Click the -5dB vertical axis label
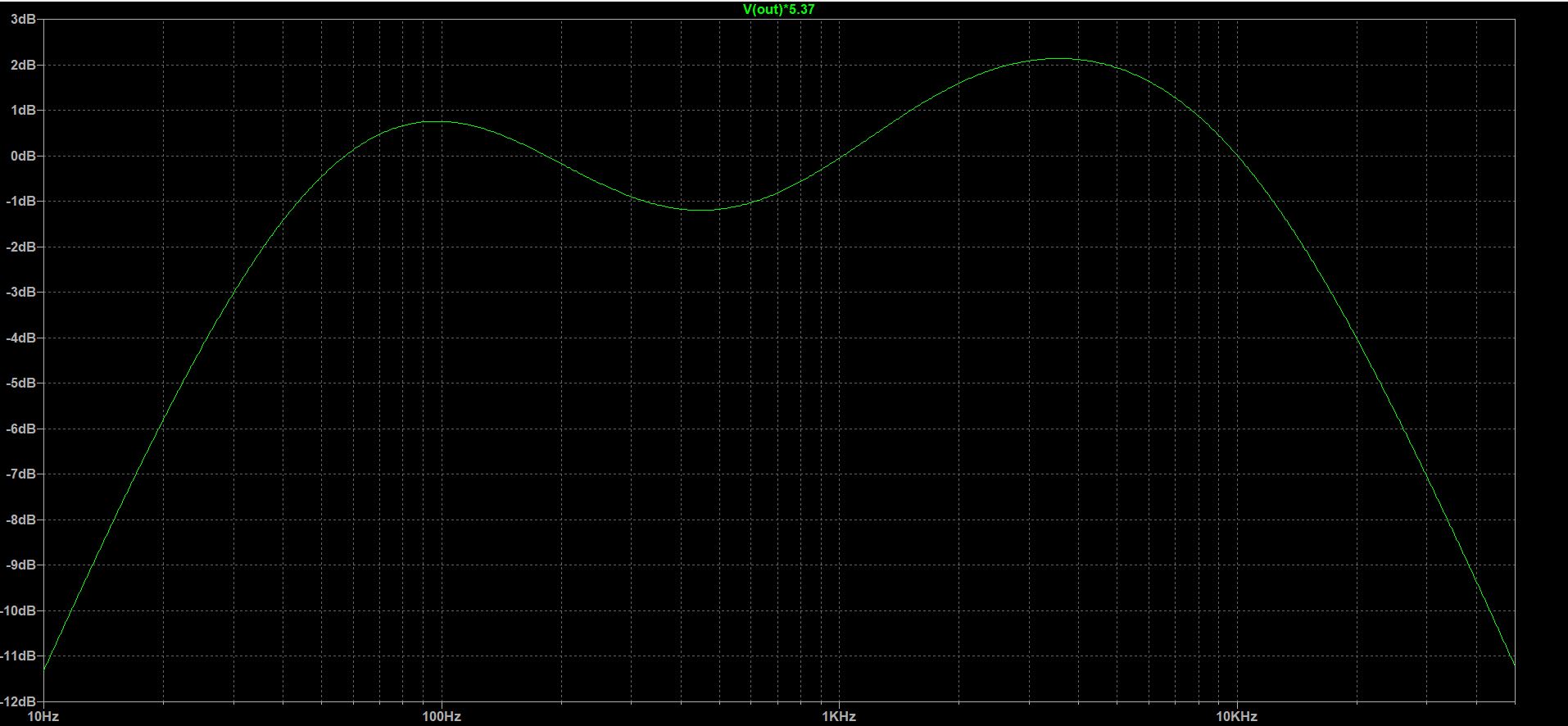The image size is (1568, 726). (20, 383)
